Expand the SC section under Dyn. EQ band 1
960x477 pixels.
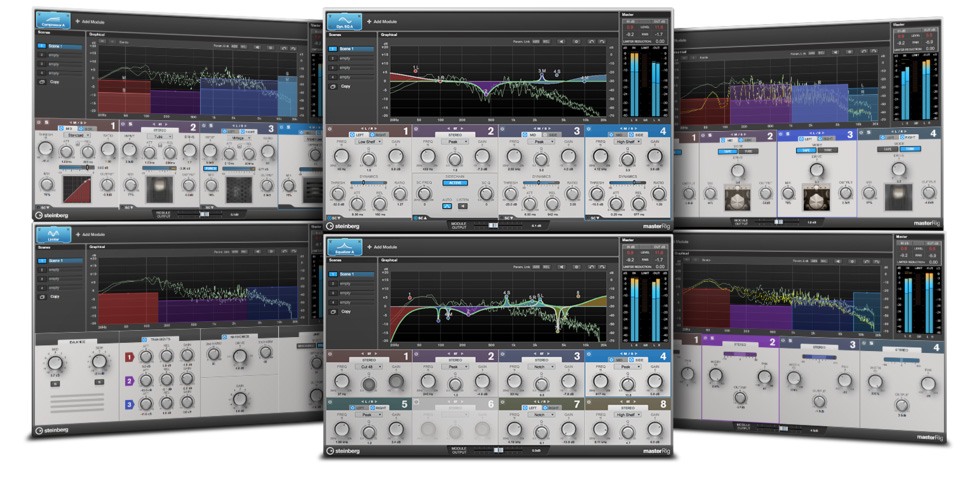(334, 217)
